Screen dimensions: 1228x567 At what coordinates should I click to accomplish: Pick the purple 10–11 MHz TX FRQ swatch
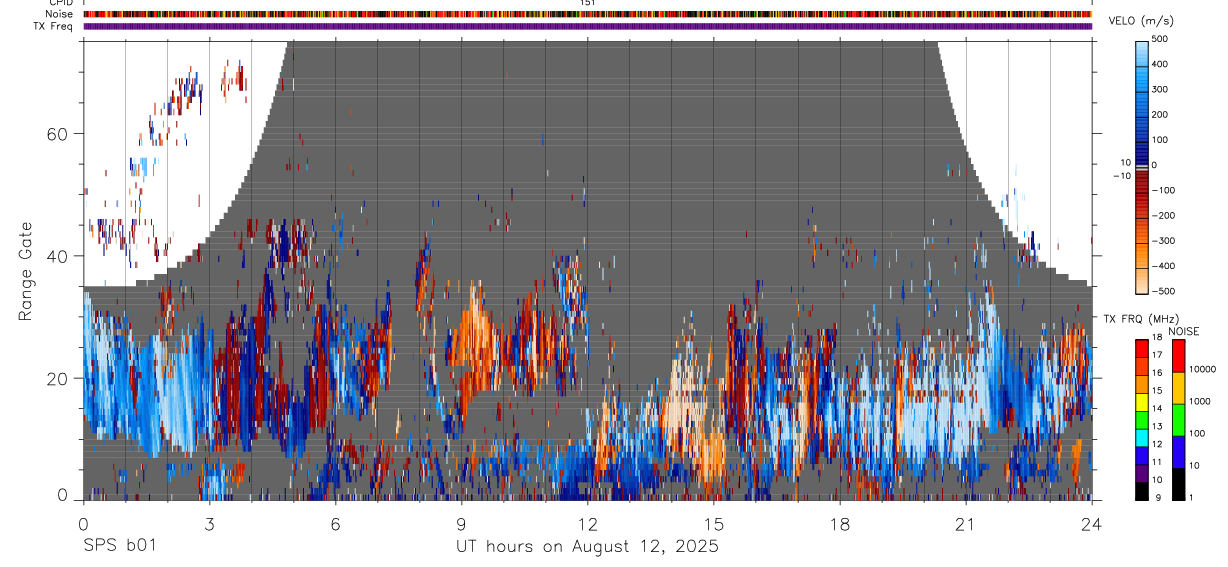click(x=1141, y=472)
